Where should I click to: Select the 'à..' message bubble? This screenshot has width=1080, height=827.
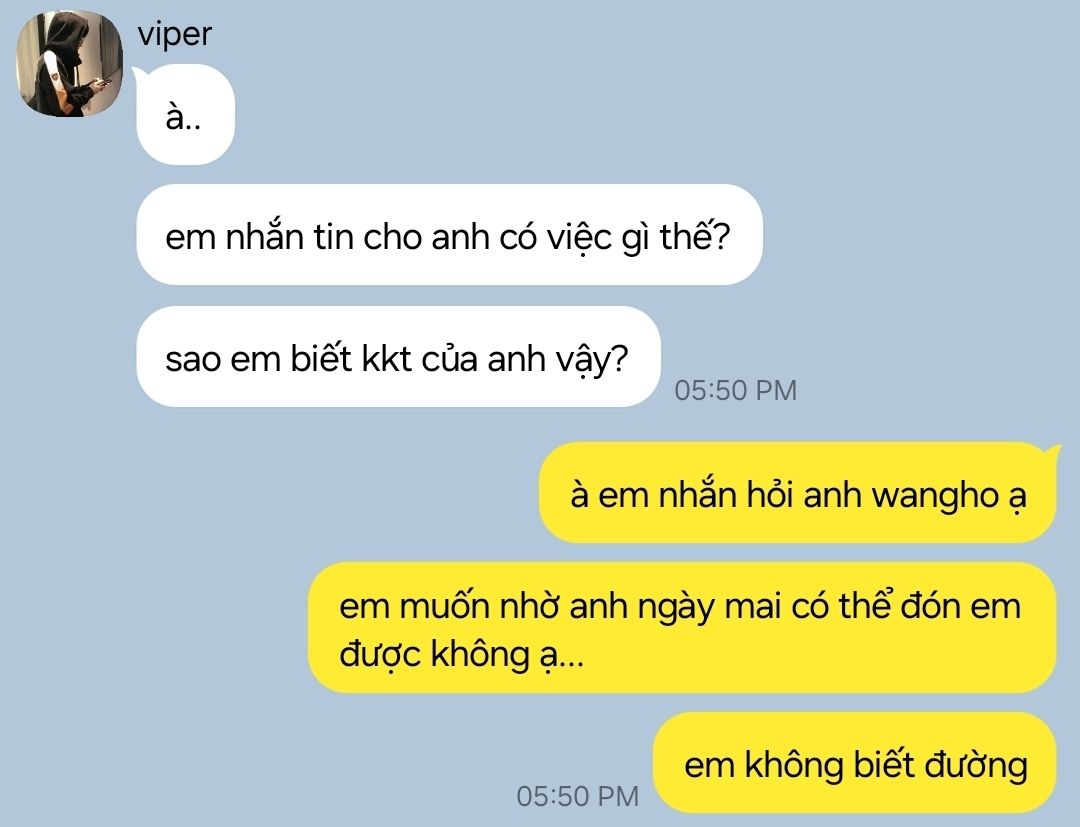tap(185, 115)
